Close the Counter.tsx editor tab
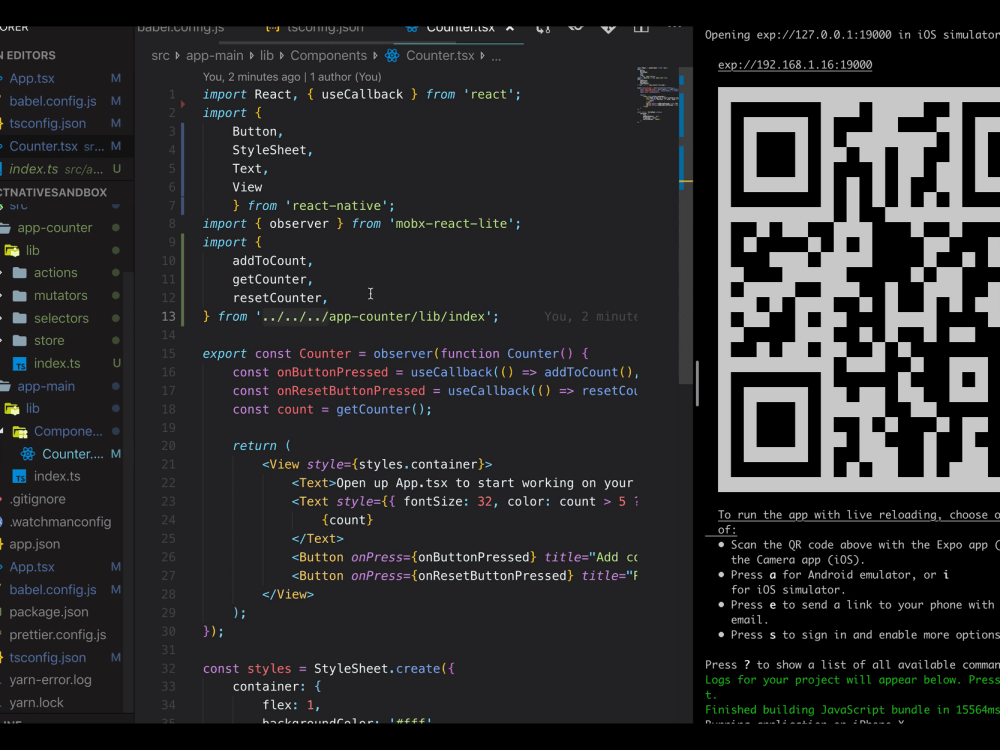This screenshot has width=1000, height=750. (510, 29)
